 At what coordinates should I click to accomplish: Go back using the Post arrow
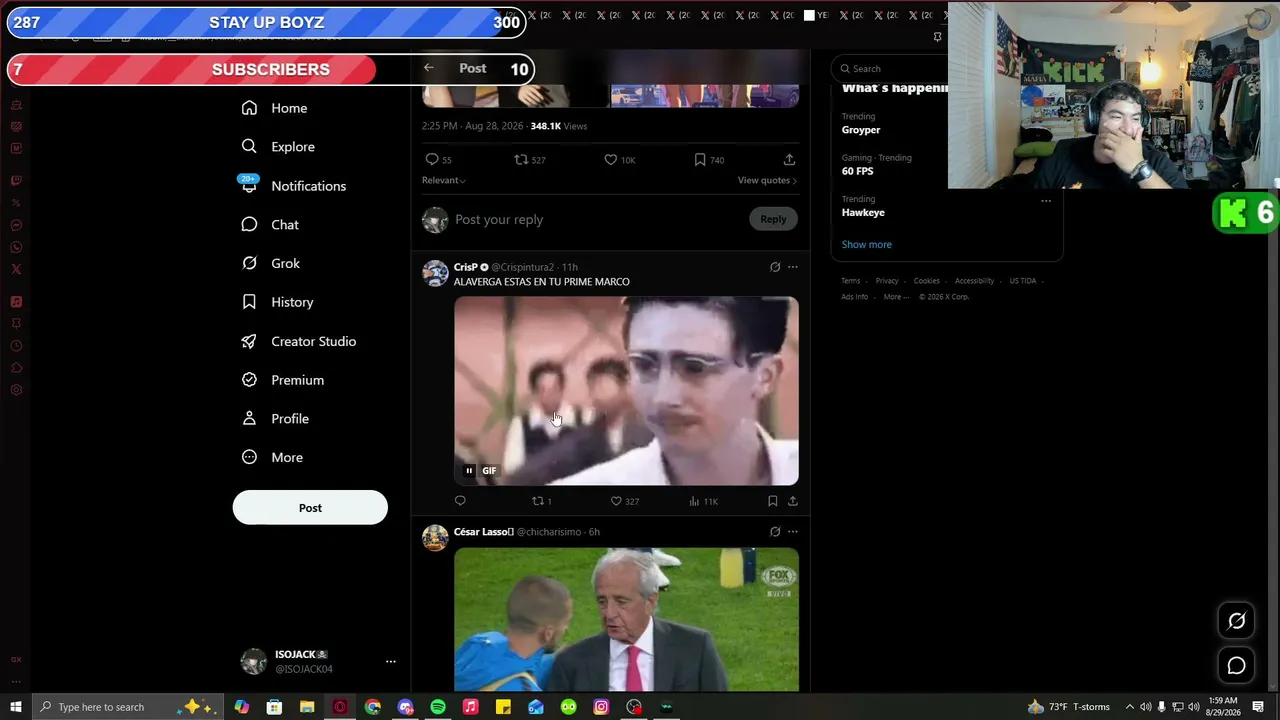[429, 68]
